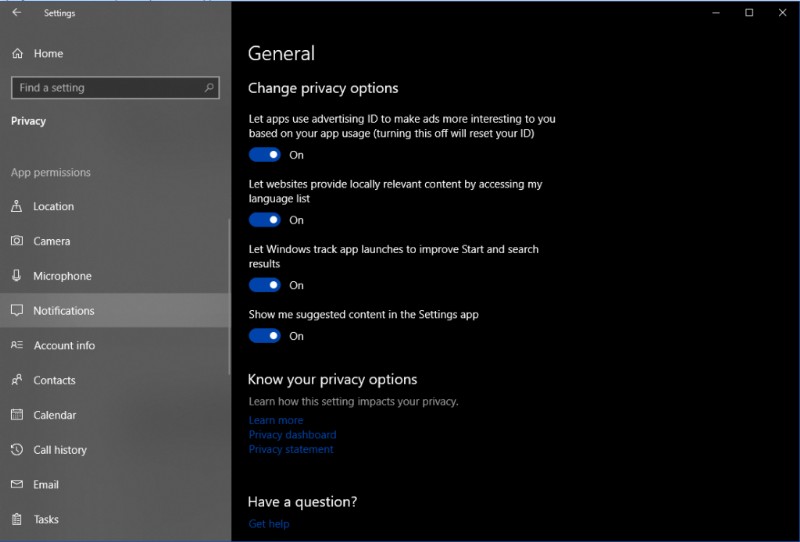Focus the Find a setting field
This screenshot has height=542, width=800.
pos(115,88)
